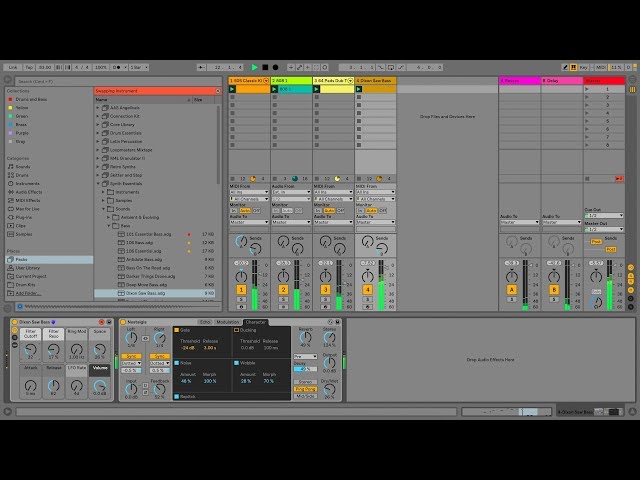Viewport: 640px width, 480px height.
Task: Select the 4 Dixon Saw Bass track header
Action: pyautogui.click(x=375, y=81)
